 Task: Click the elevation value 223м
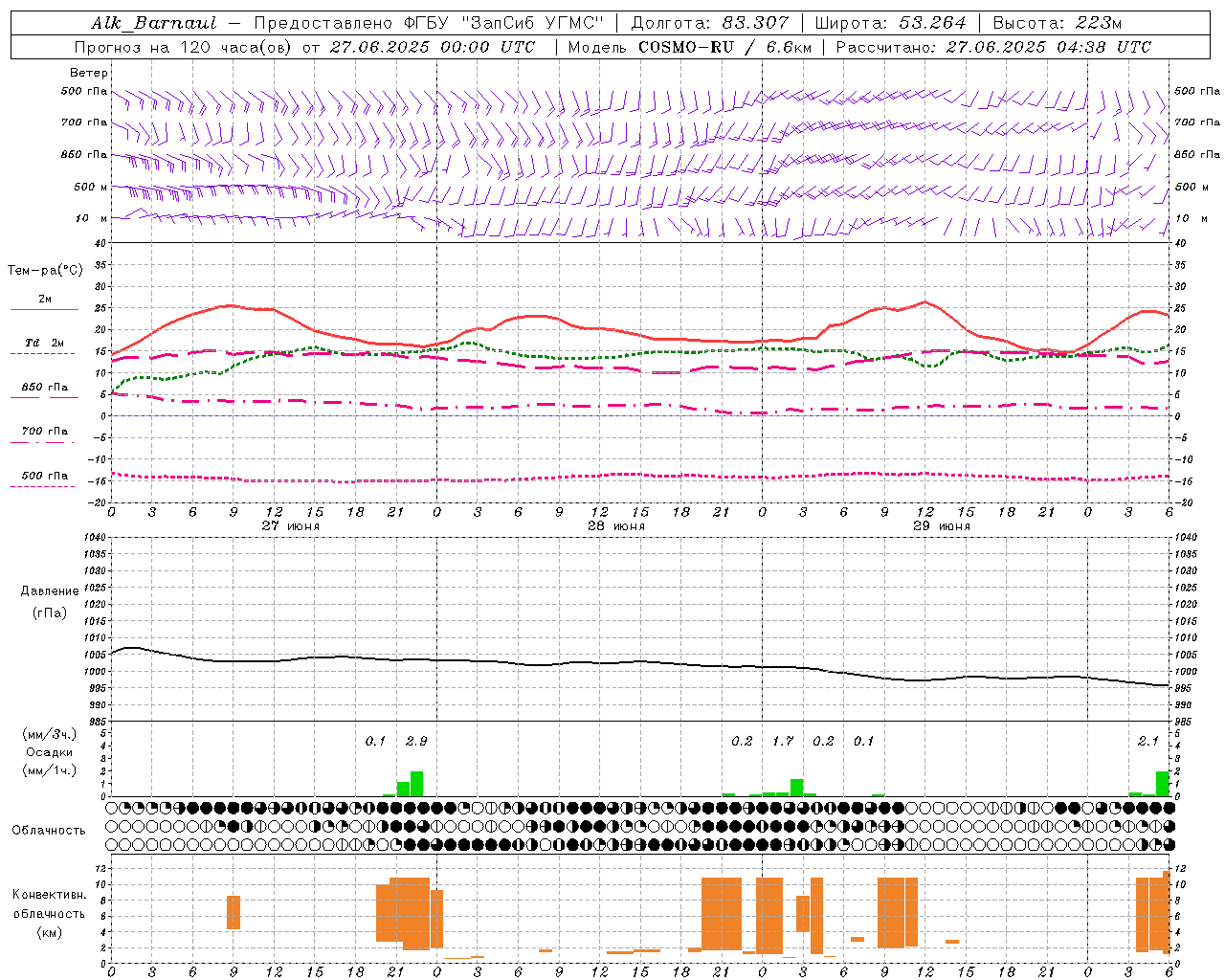[x=1098, y=23]
